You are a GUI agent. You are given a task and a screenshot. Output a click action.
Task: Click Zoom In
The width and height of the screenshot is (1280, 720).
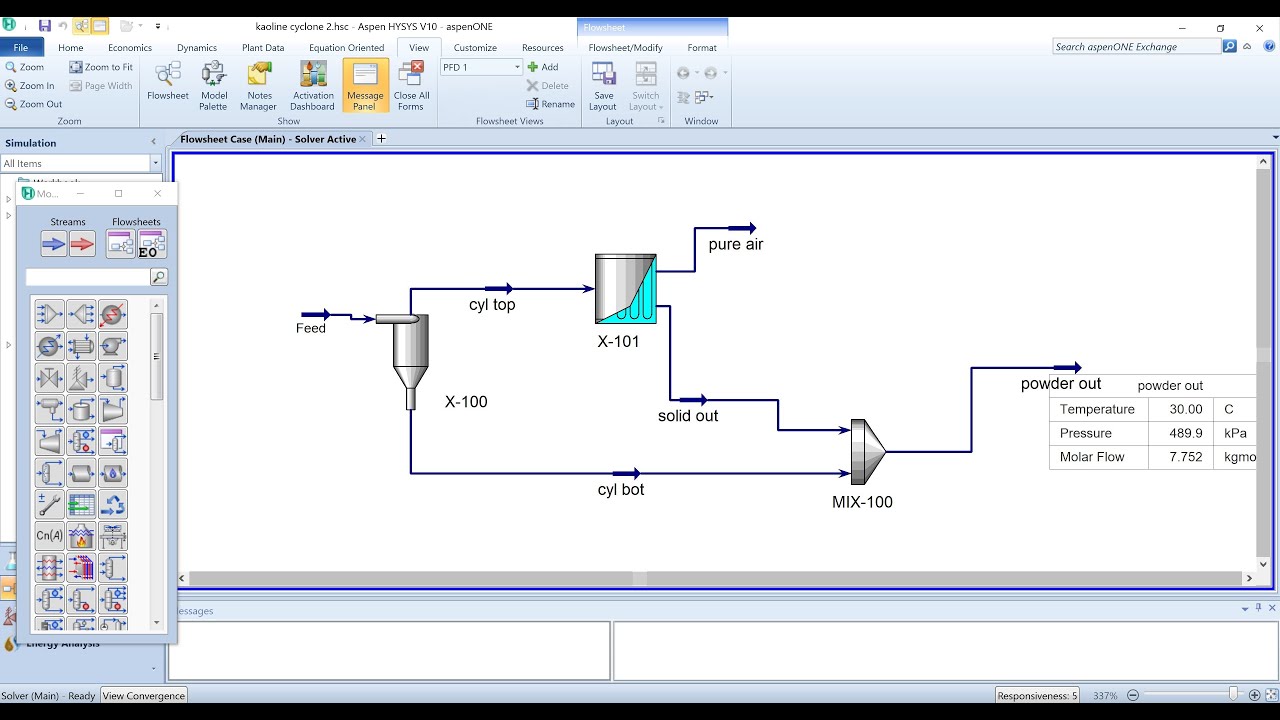click(x=30, y=86)
